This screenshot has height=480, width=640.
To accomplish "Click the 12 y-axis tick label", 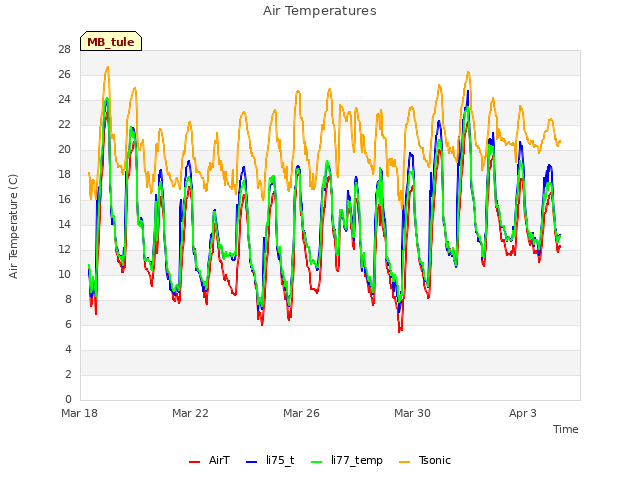I will 64,249.
